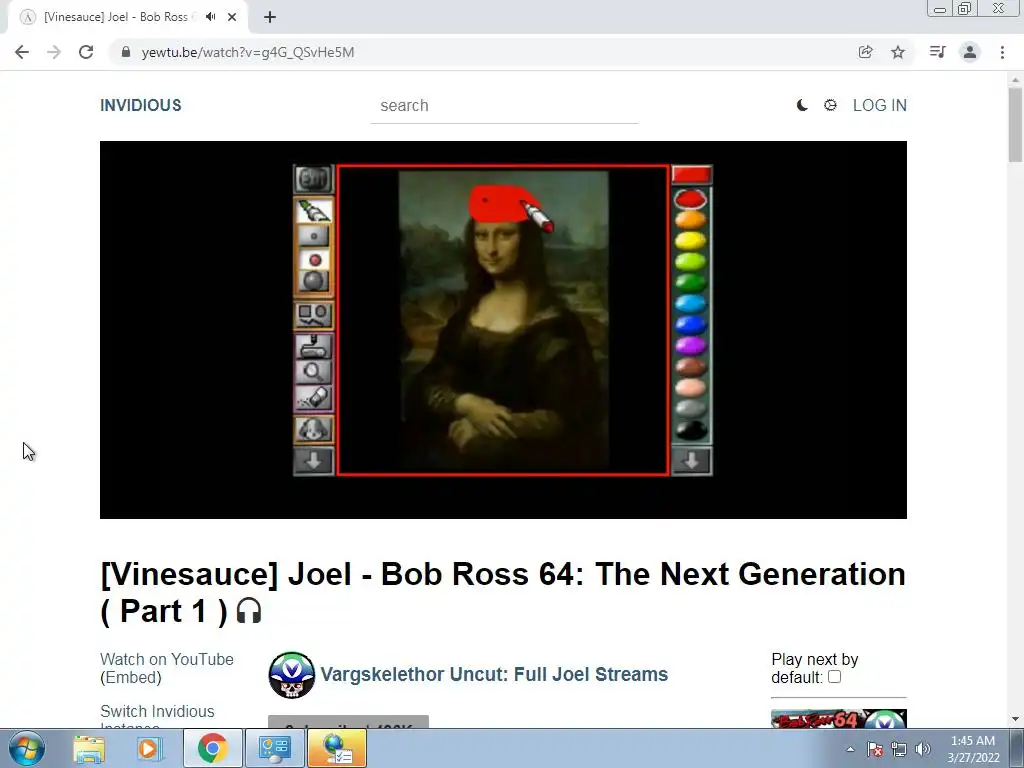
Task: Choose the medium red dot brush size
Action: (314, 260)
